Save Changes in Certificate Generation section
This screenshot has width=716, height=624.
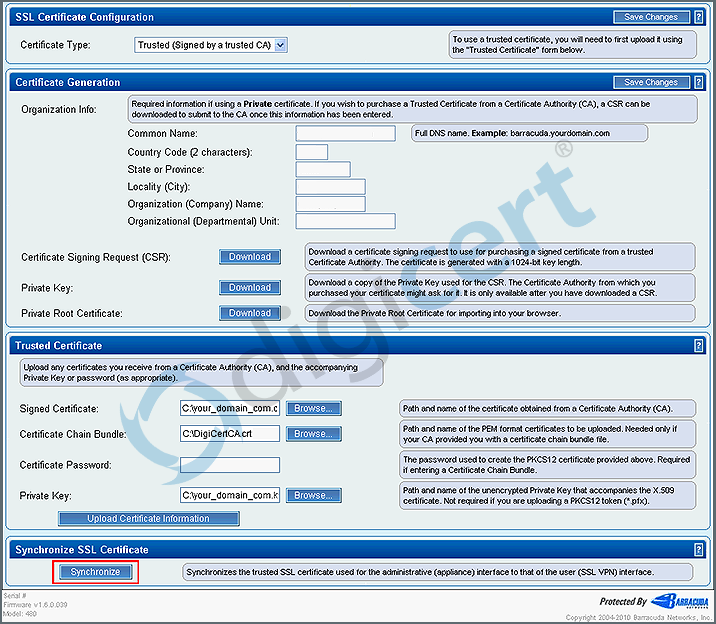click(x=651, y=82)
